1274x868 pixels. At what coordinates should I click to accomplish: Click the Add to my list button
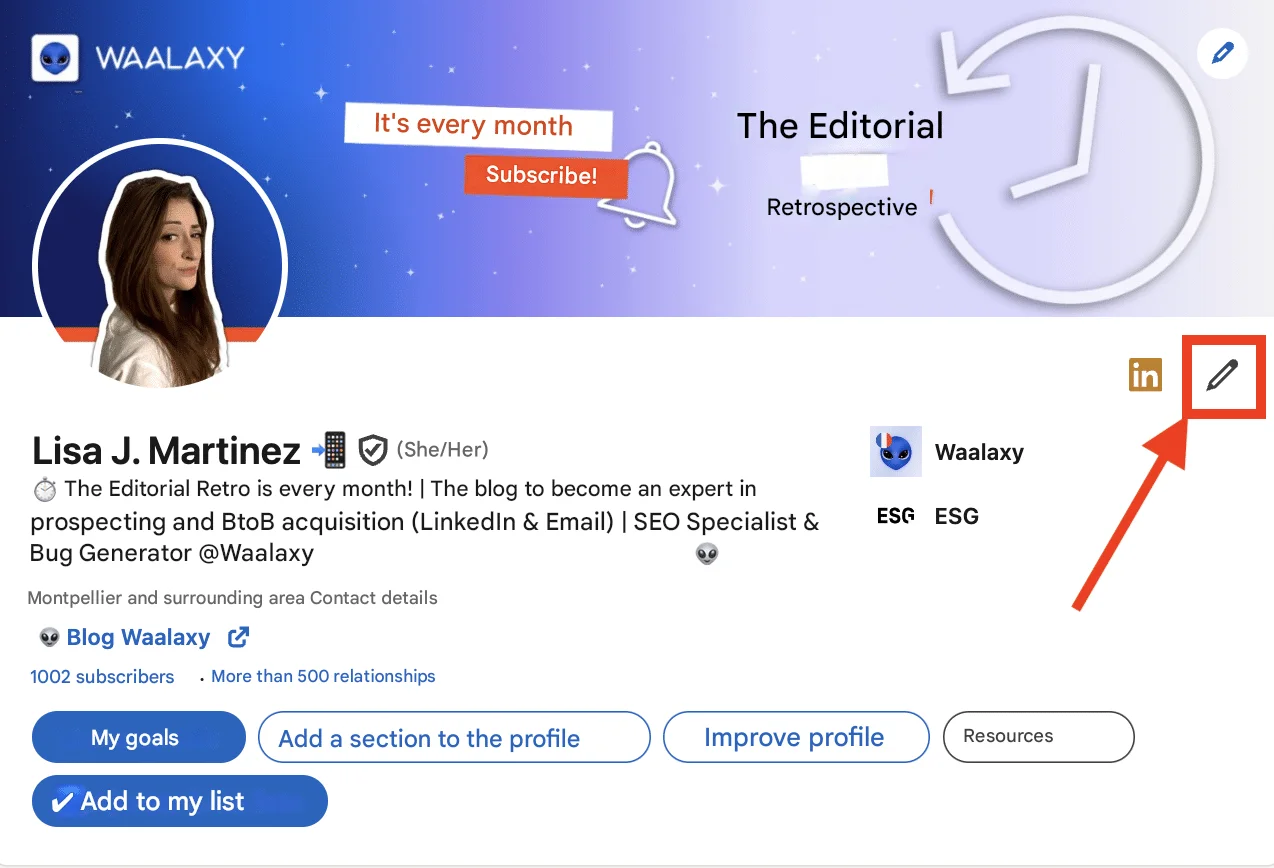coord(180,801)
